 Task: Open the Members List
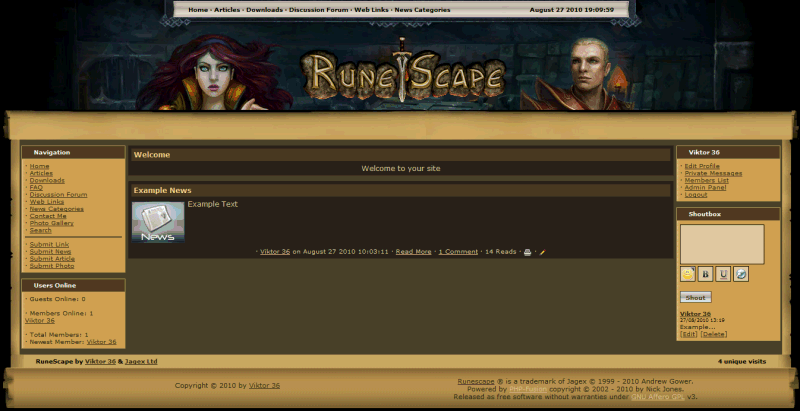[x=707, y=181]
